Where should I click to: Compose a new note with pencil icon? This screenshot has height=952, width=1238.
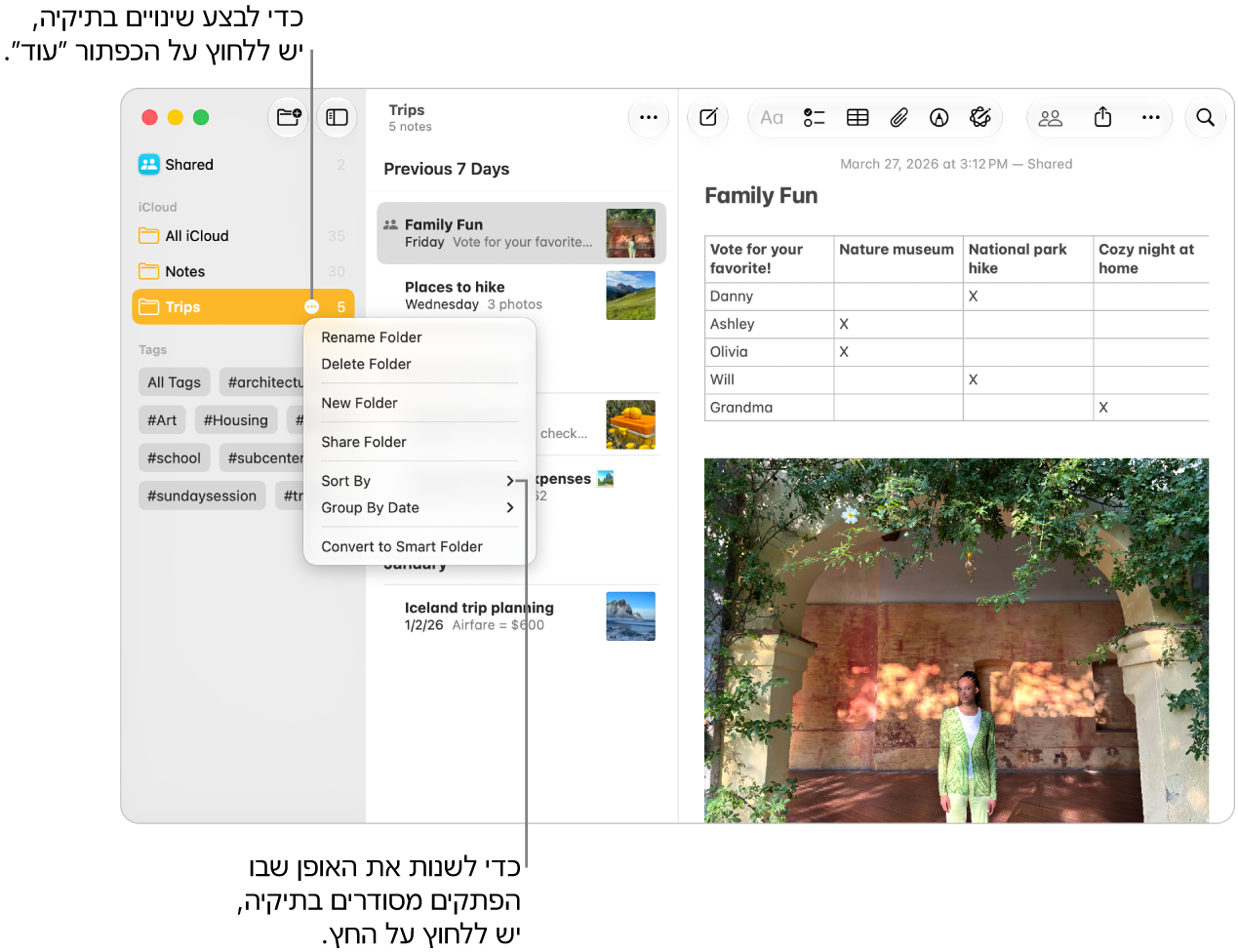coord(708,117)
